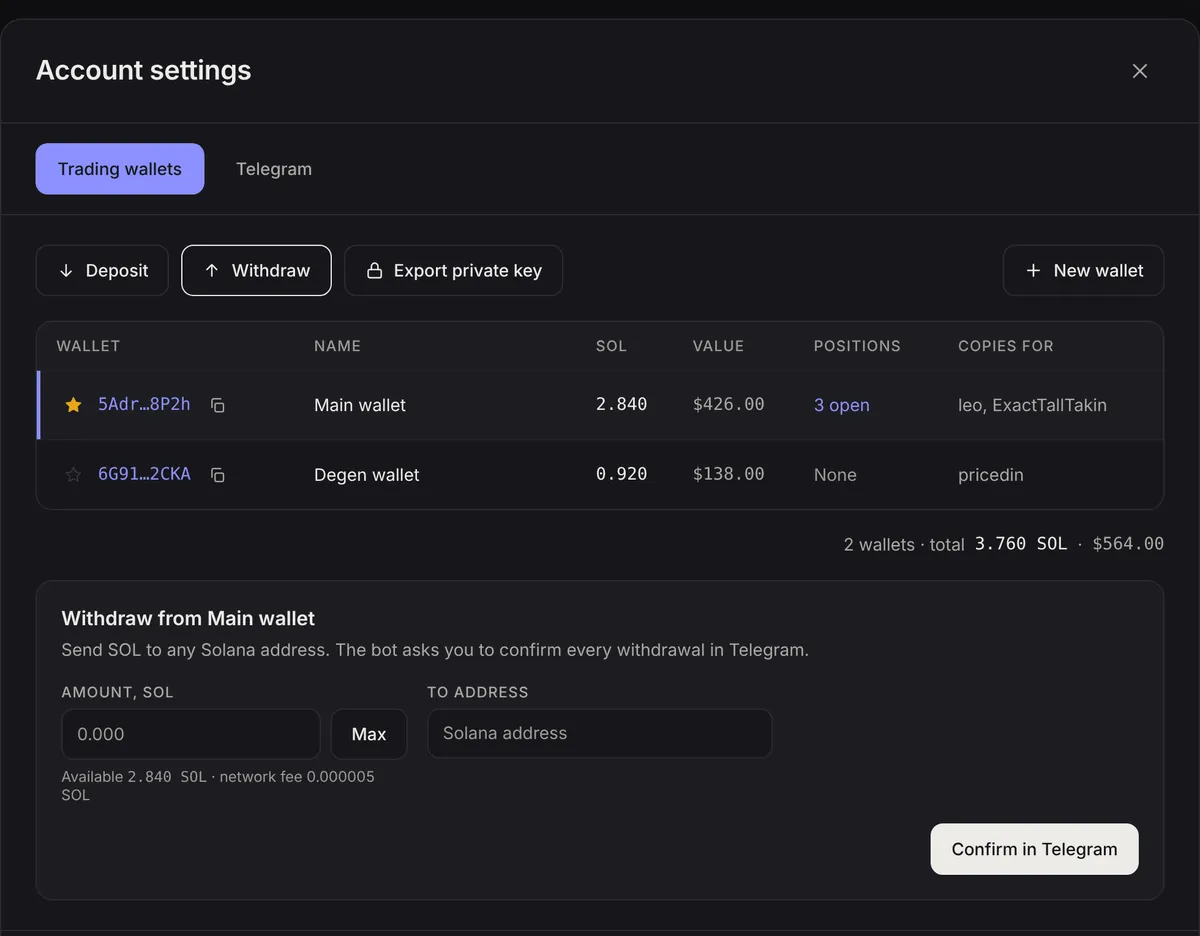This screenshot has height=936, width=1200.
Task: Click the leo, ExactTallTakin copies cell
Action: coord(1033,405)
